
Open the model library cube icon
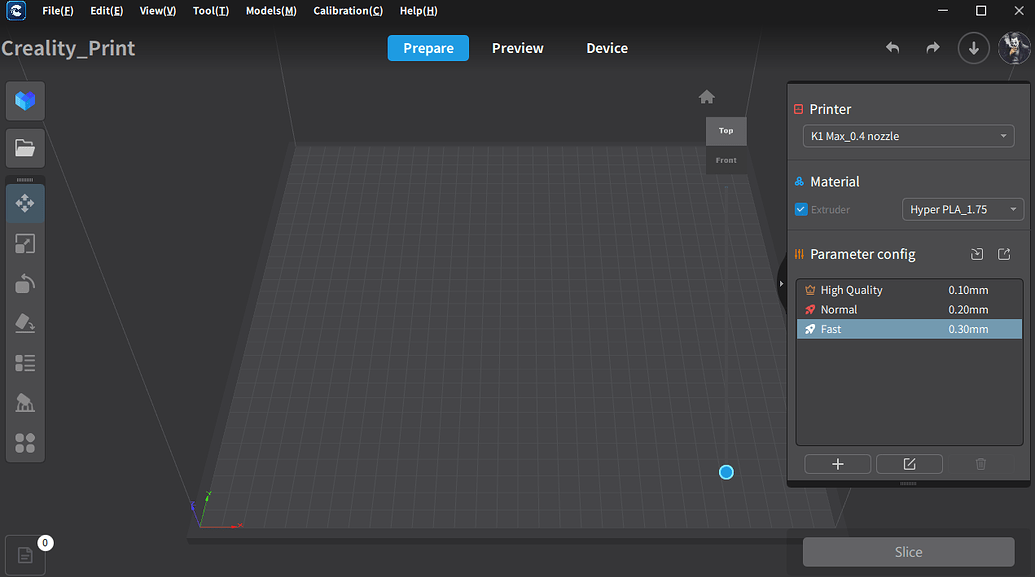24,101
